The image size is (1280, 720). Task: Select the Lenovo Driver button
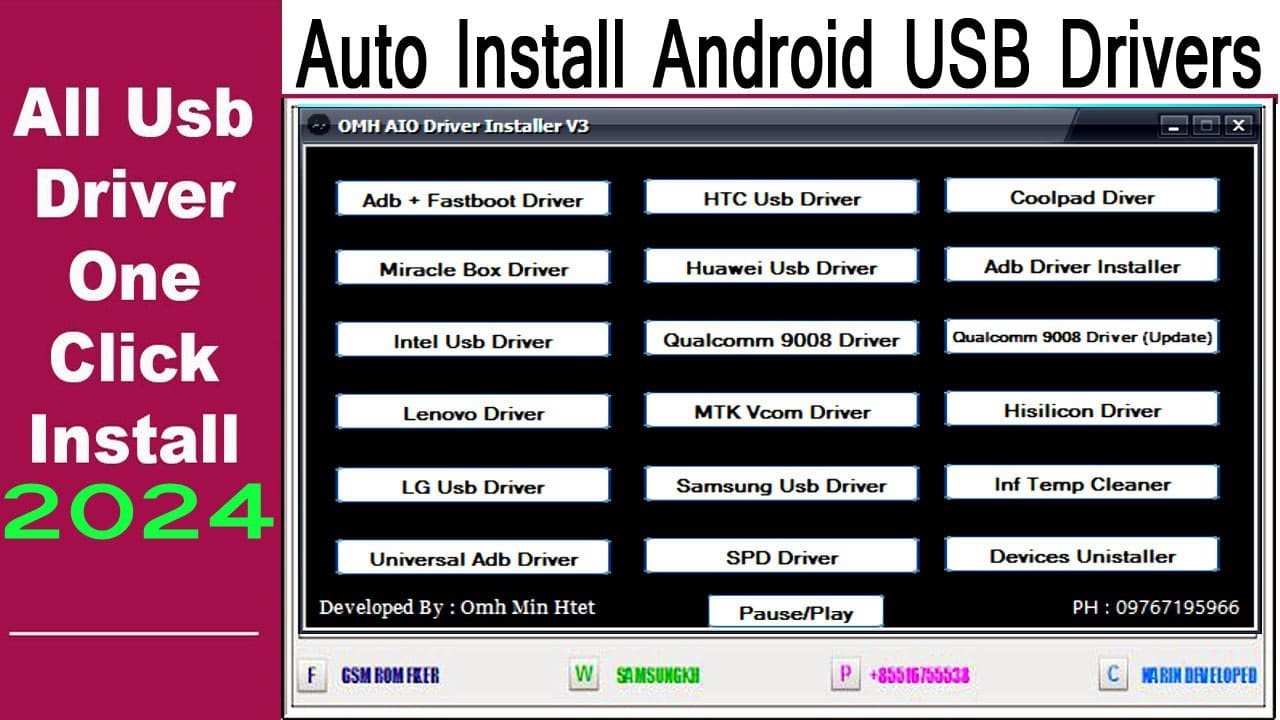tap(473, 412)
